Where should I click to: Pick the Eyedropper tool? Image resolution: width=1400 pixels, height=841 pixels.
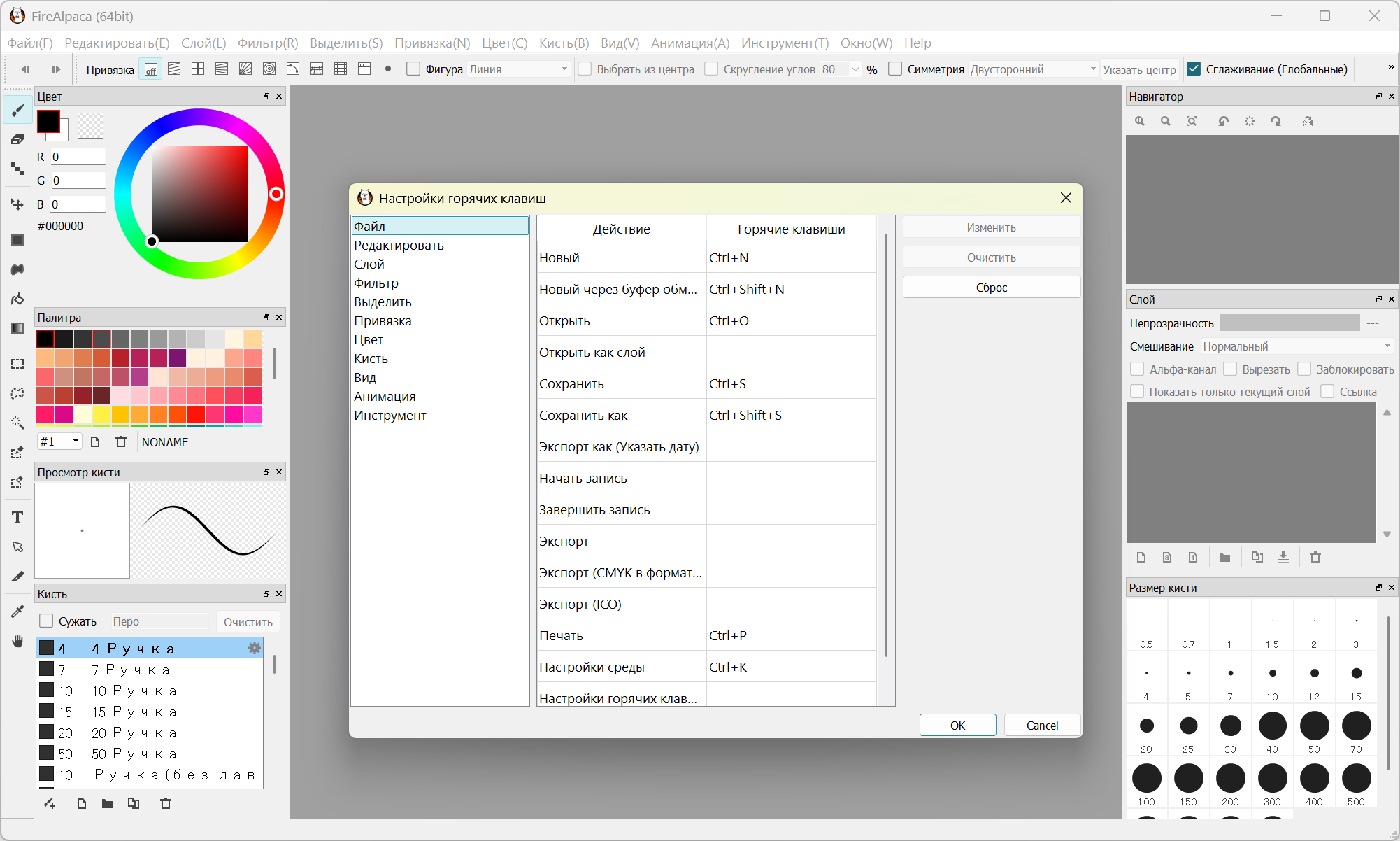point(17,612)
